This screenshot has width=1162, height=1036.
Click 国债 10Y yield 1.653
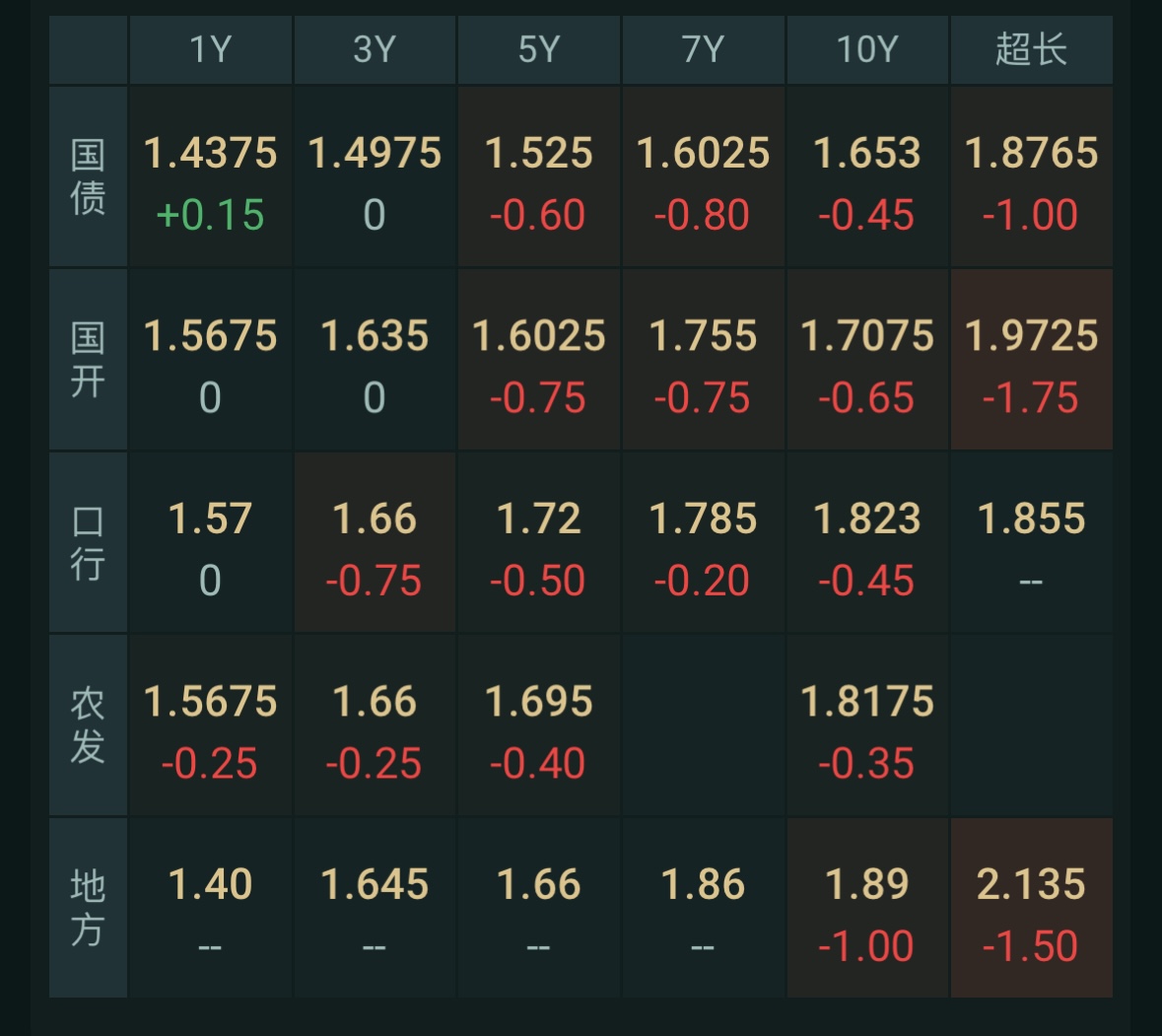867,176
